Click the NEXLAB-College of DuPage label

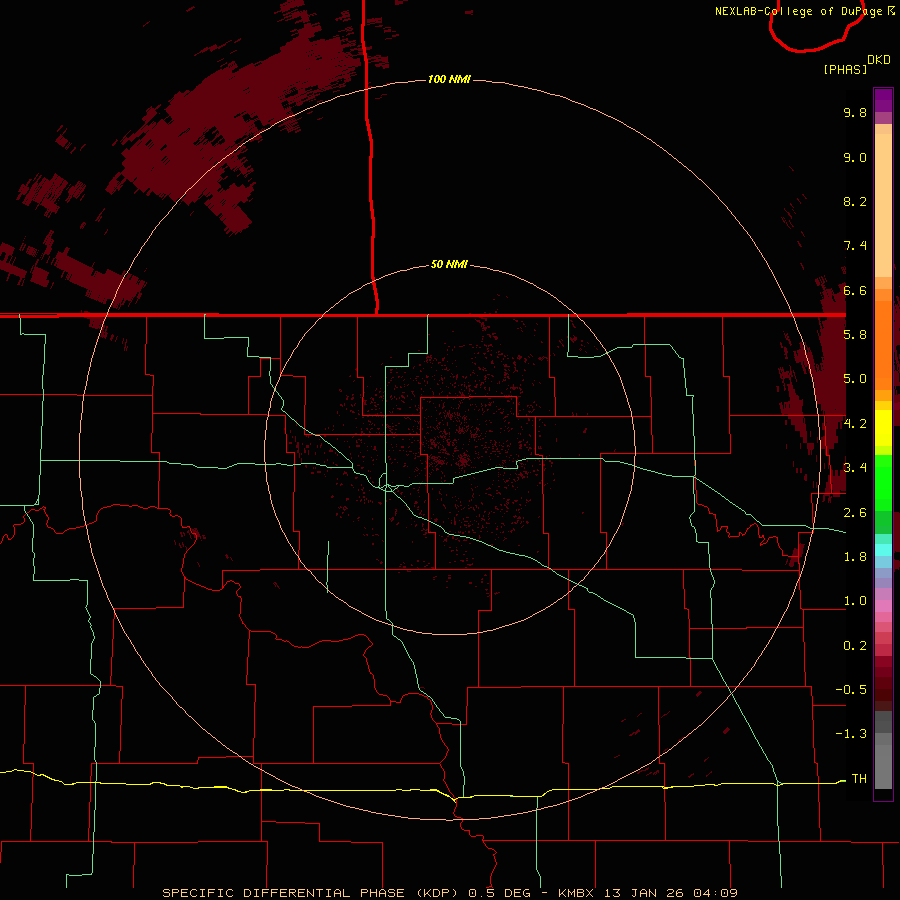click(x=798, y=11)
